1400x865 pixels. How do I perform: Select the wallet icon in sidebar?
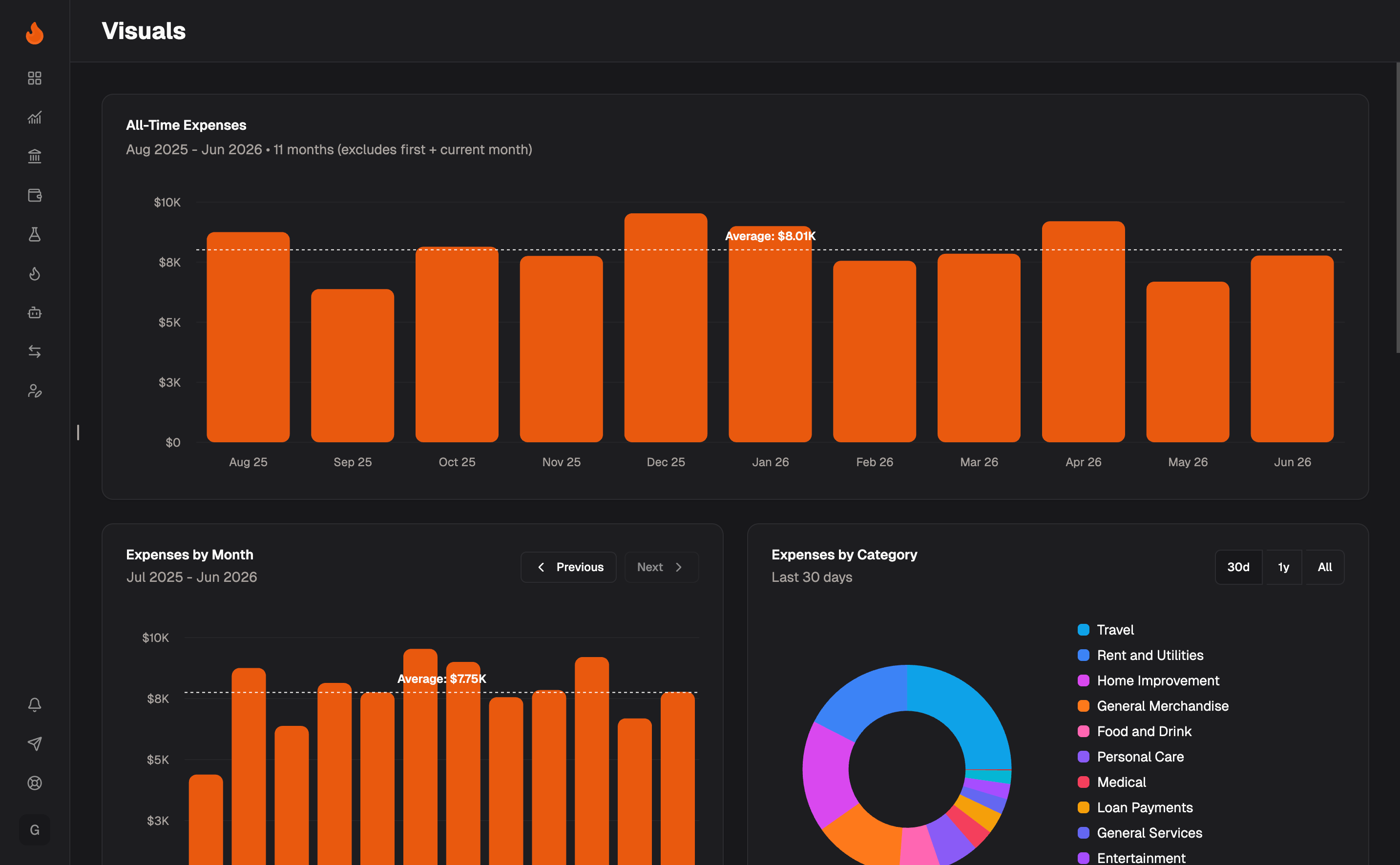click(34, 195)
